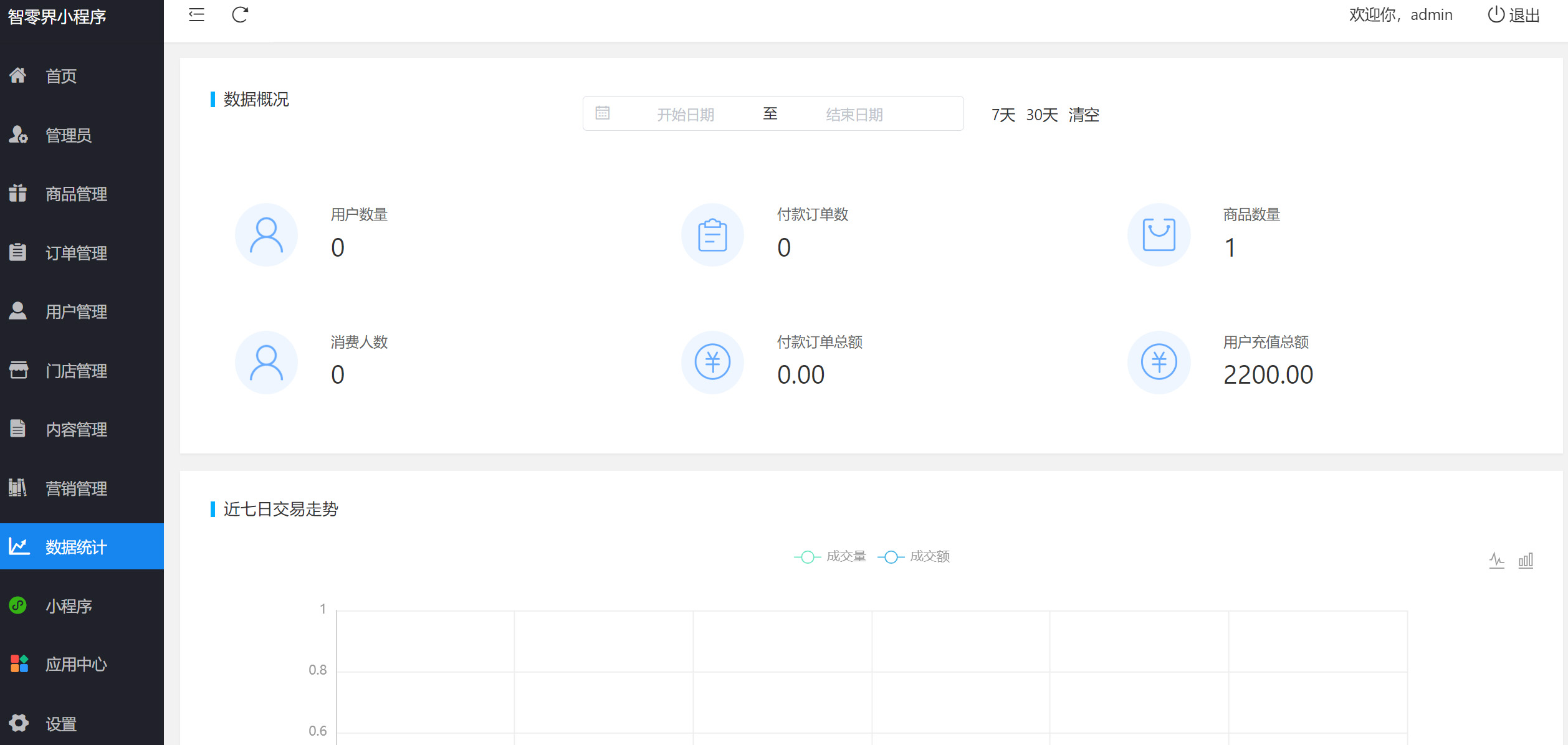This screenshot has width=1568, height=745.
Task: Switch chart to bar view icon
Action: click(x=1526, y=561)
